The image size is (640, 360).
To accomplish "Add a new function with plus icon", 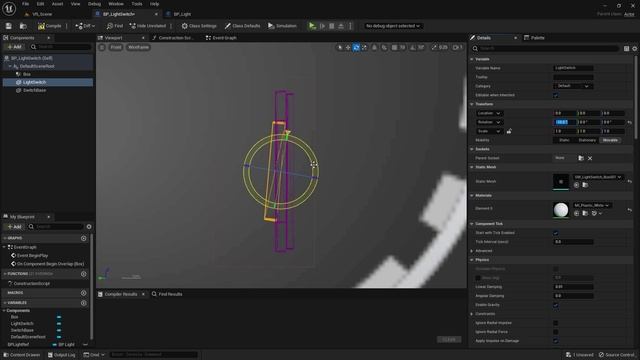I will [84, 274].
